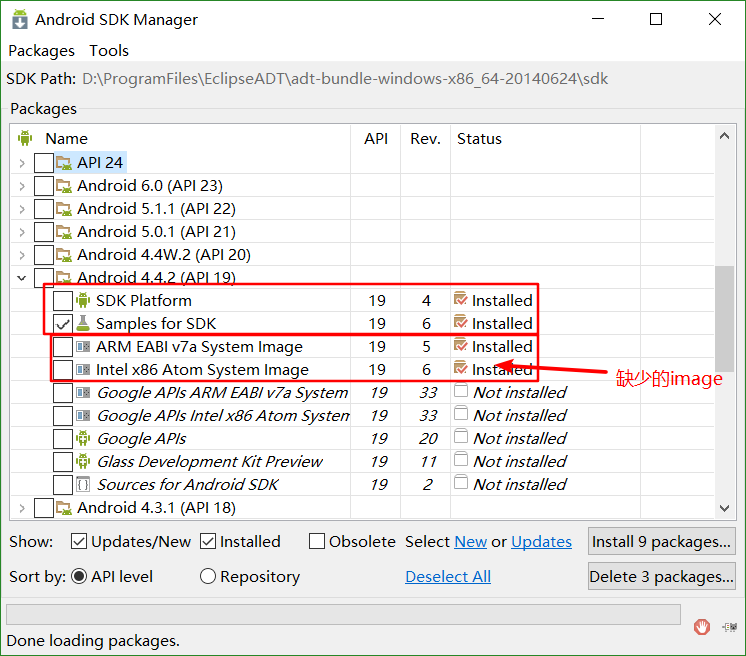Screen dimensions: 746x656
Task: Expand the Android 4.3.1 (API 18) node
Action: (x=22, y=508)
